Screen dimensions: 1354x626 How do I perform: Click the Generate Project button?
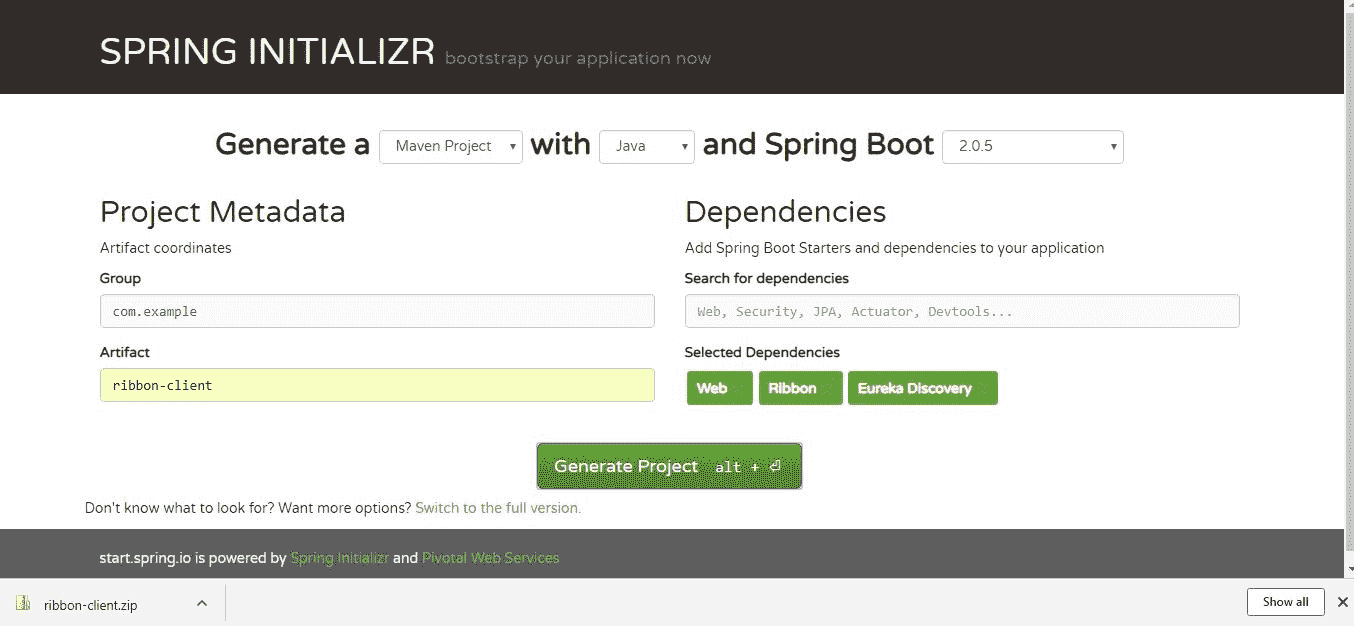point(669,466)
